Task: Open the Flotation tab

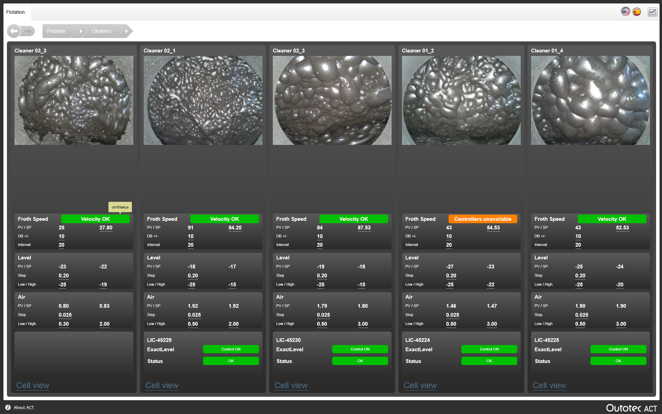Action: (x=16, y=12)
